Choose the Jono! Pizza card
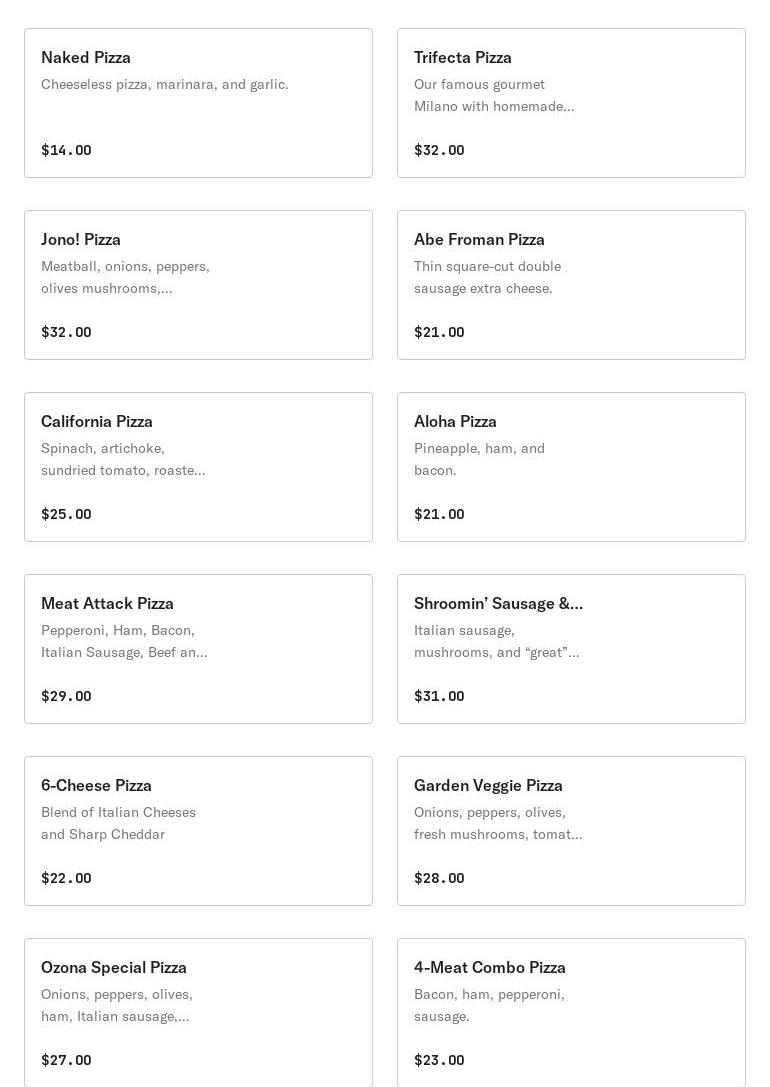The image size is (770, 1087). tap(198, 285)
